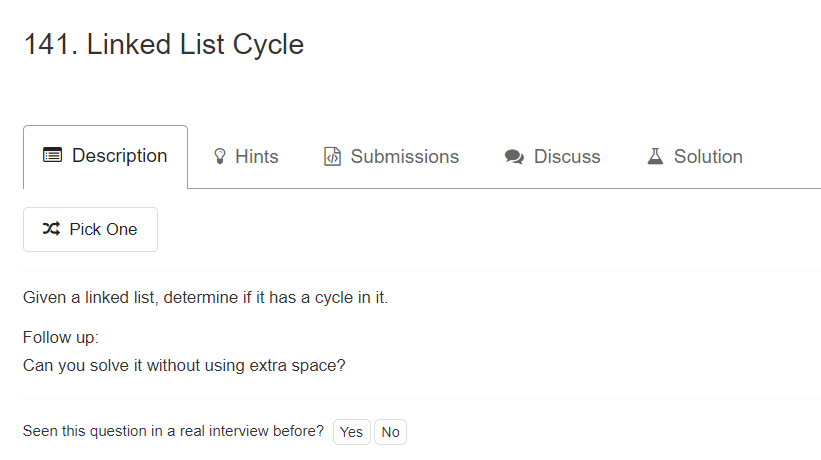The height and width of the screenshot is (460, 821).
Task: Open the Submissions tab
Action: pos(405,156)
